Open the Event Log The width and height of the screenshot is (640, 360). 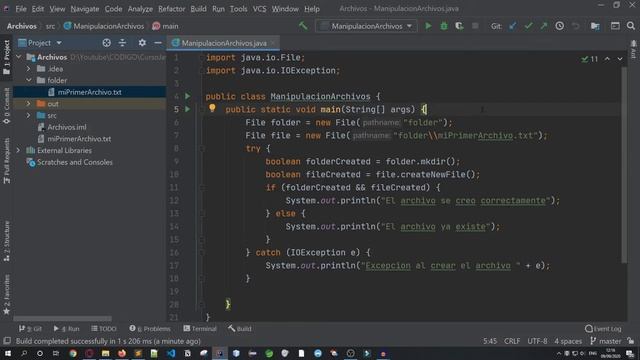point(603,329)
